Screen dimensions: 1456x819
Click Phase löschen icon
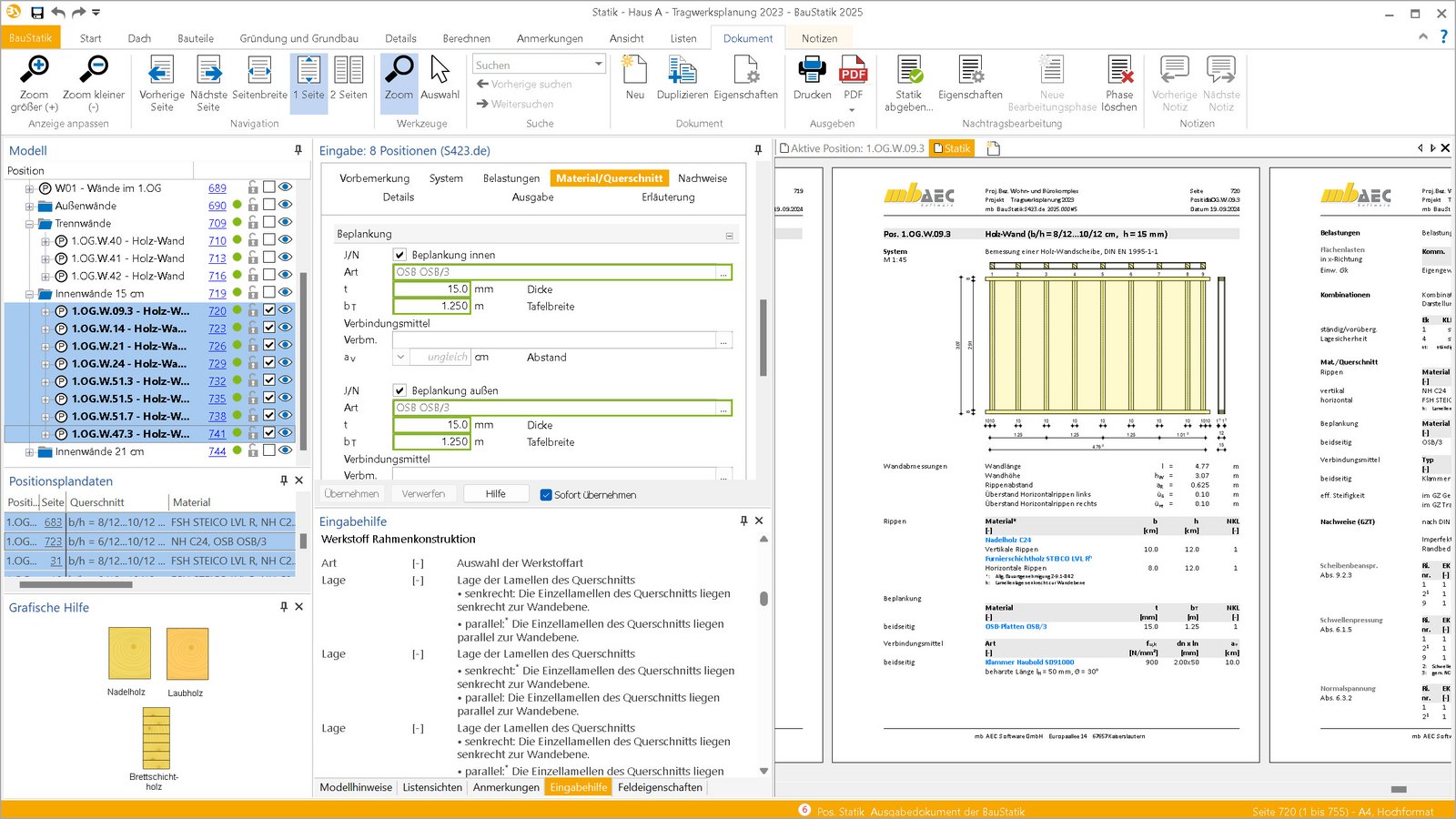pyautogui.click(x=1119, y=70)
